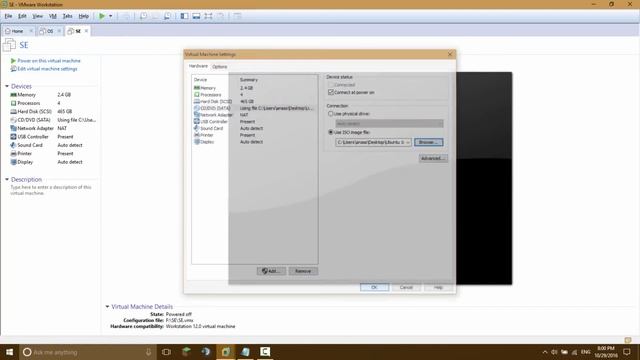Collapse the Devices section in sidebar
Screen dimensions: 640x360
click(7, 87)
